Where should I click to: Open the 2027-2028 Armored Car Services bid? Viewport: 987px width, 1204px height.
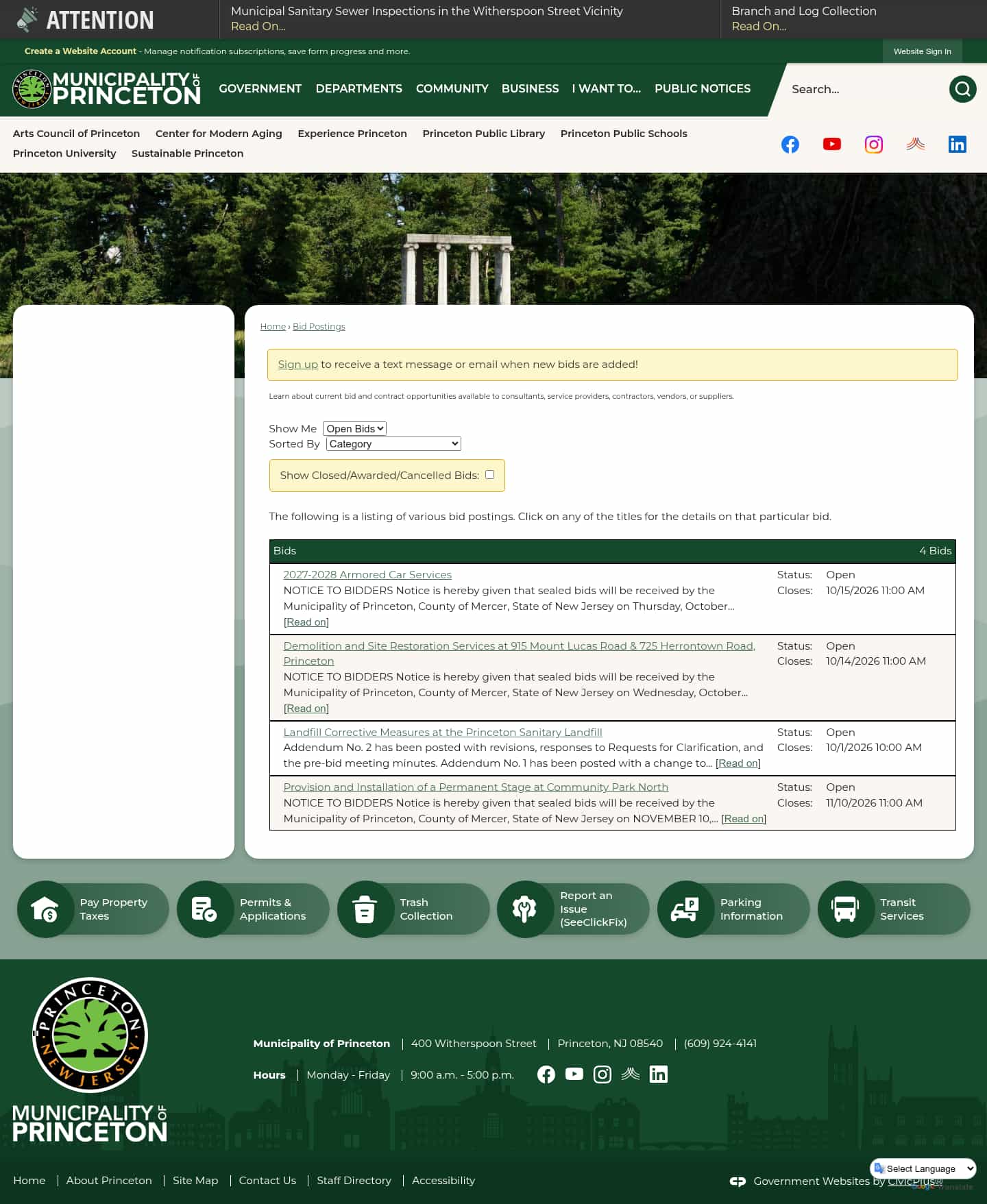pyautogui.click(x=367, y=574)
